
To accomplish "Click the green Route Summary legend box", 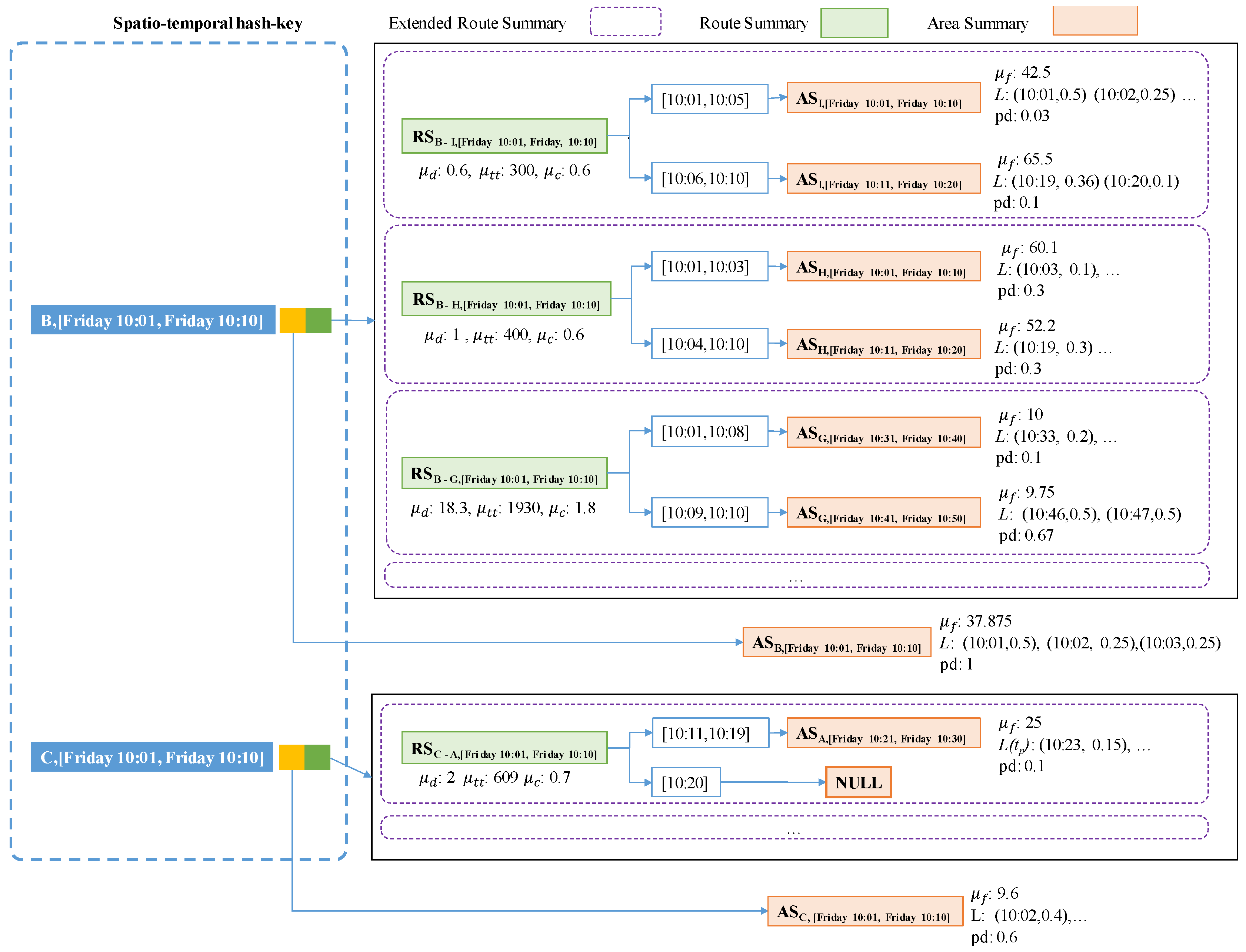I will 854,23.
